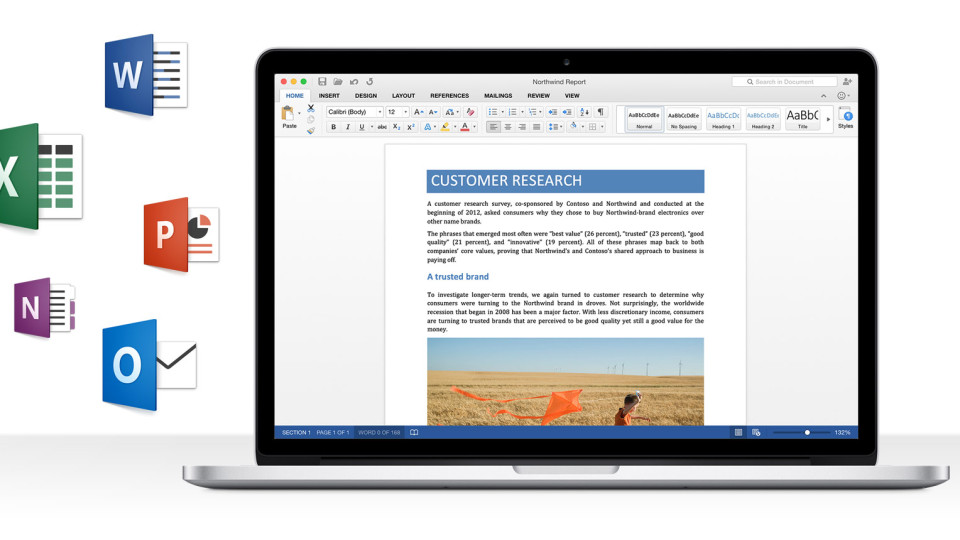Switch to the DESIGN tab
This screenshot has height=540, width=960.
(366, 96)
